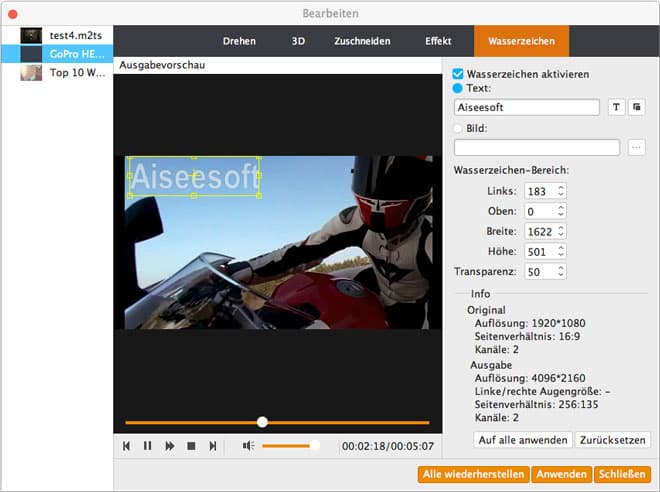Select the Text watermark radio button
Image resolution: width=660 pixels, height=492 pixels.
pyautogui.click(x=459, y=88)
